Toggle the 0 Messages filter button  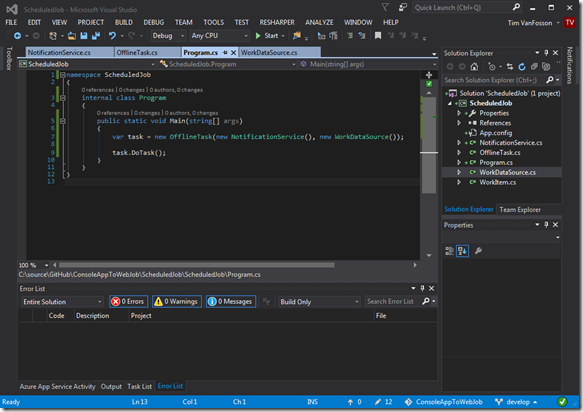pyautogui.click(x=231, y=302)
